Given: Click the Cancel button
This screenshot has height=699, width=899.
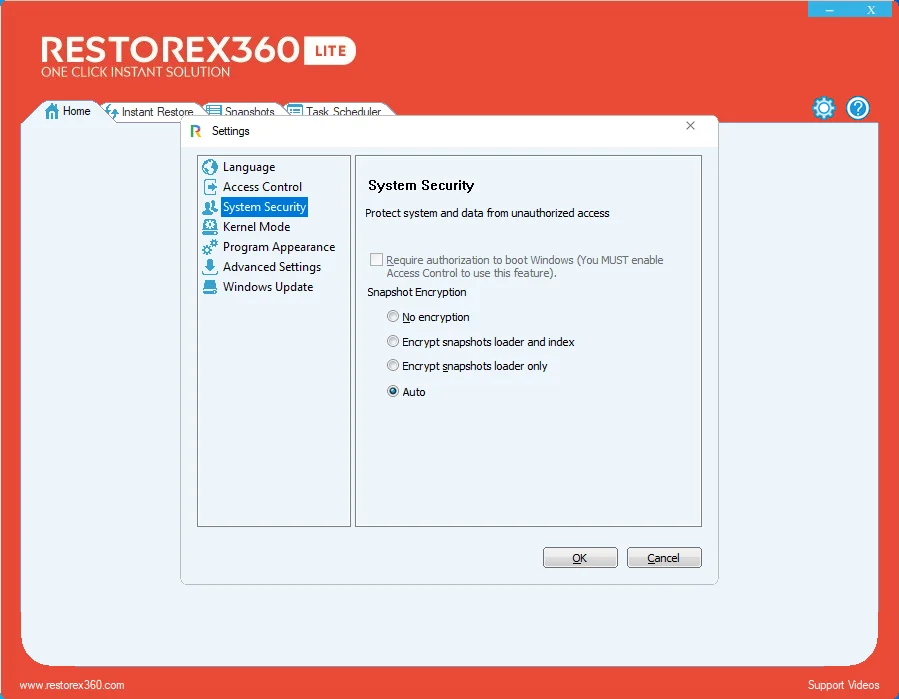Looking at the screenshot, I should 664,557.
